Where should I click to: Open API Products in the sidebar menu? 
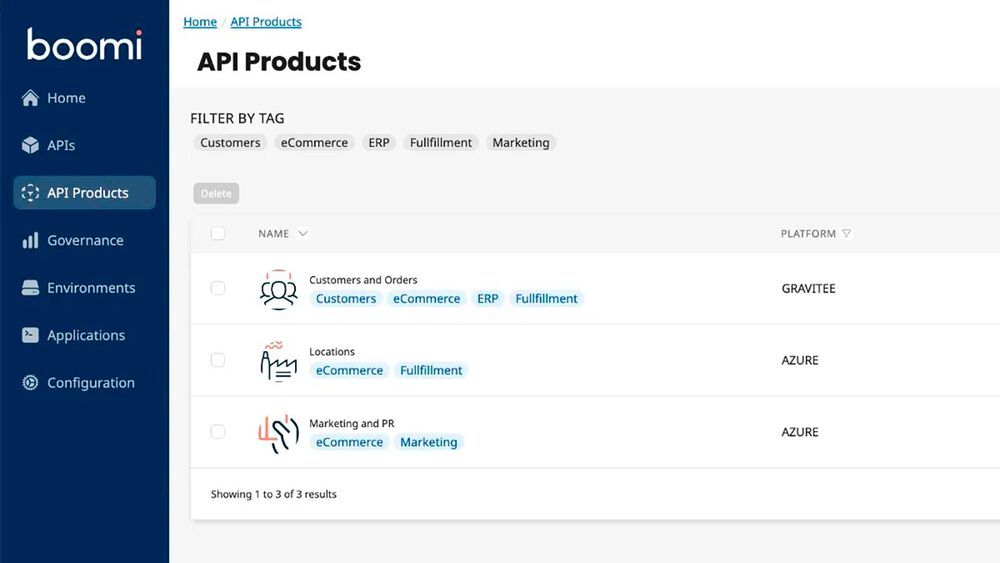tap(85, 193)
